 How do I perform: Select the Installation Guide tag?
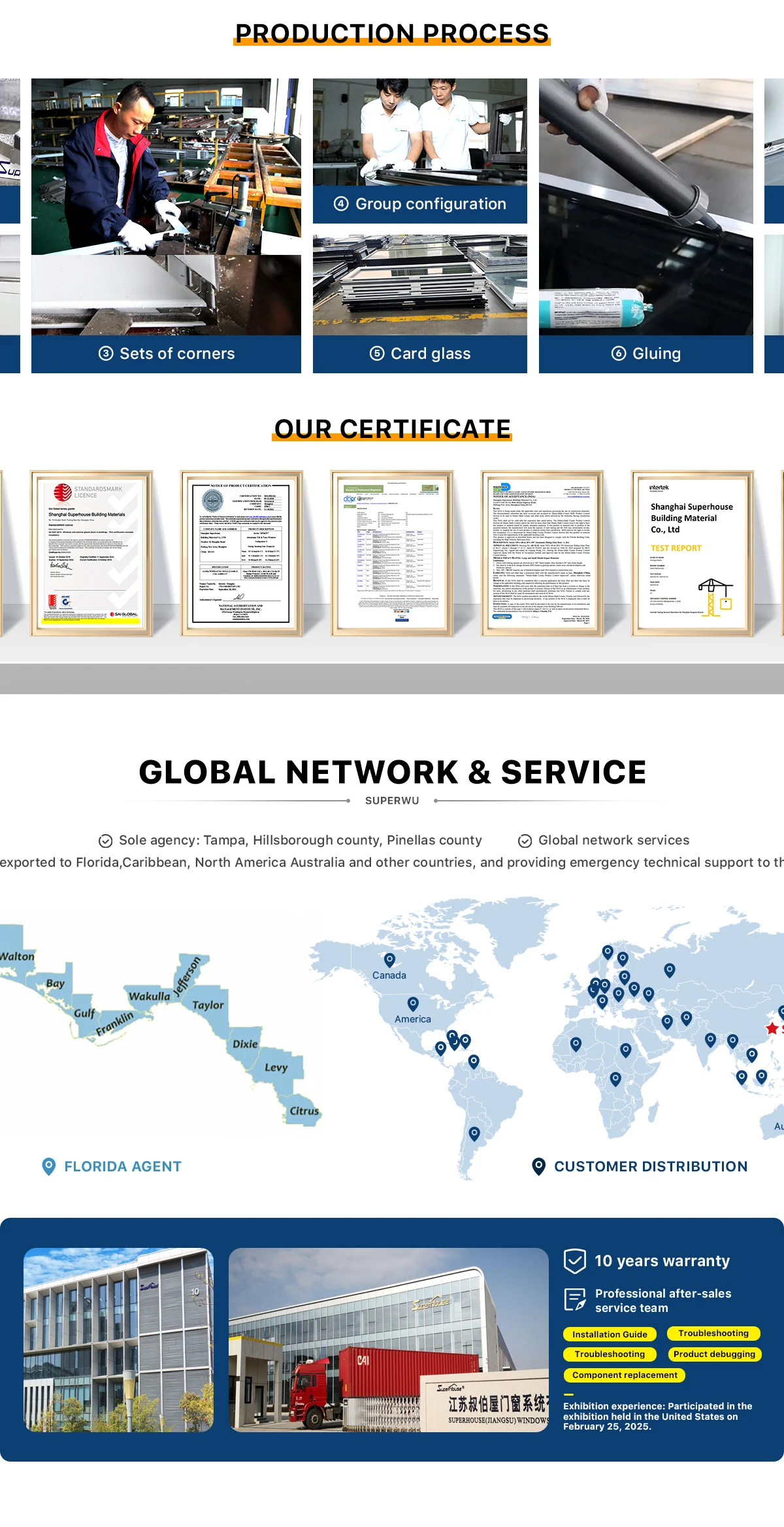point(609,1334)
